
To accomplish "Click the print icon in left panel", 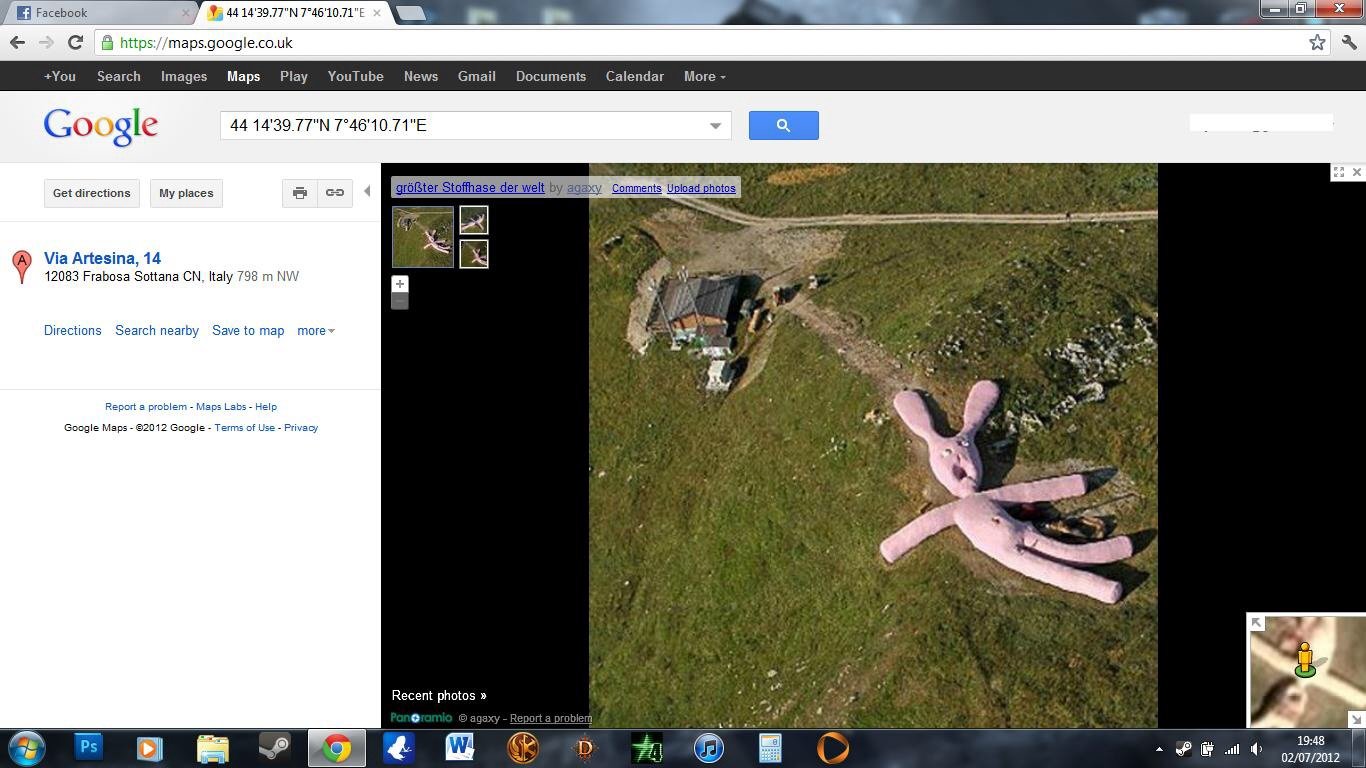I will (299, 193).
